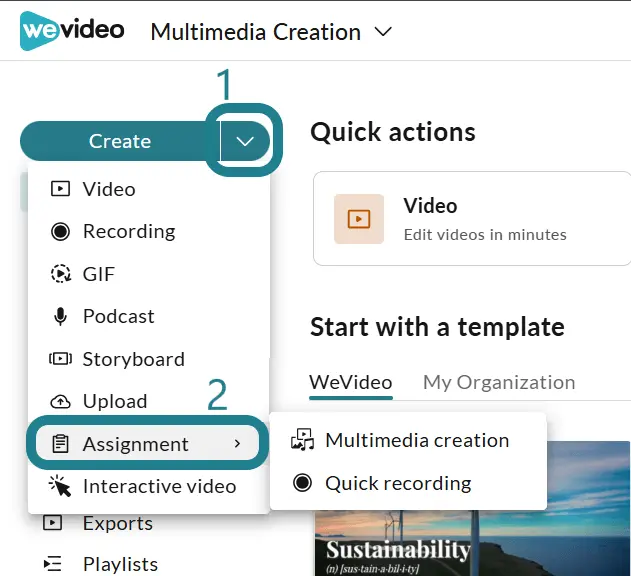Screen dimensions: 631x576
Task: Open the Video quick action card
Action: [472, 219]
